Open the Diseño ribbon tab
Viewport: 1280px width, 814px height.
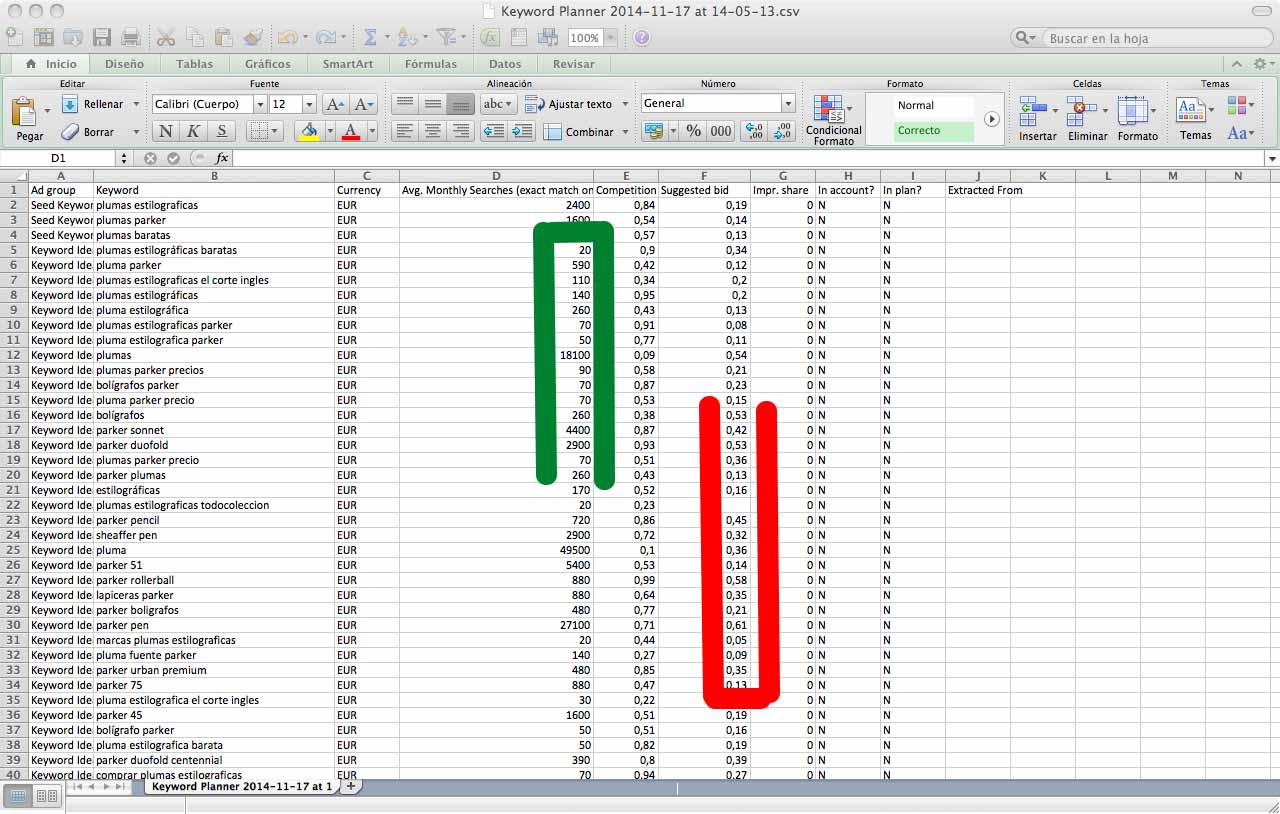click(124, 64)
